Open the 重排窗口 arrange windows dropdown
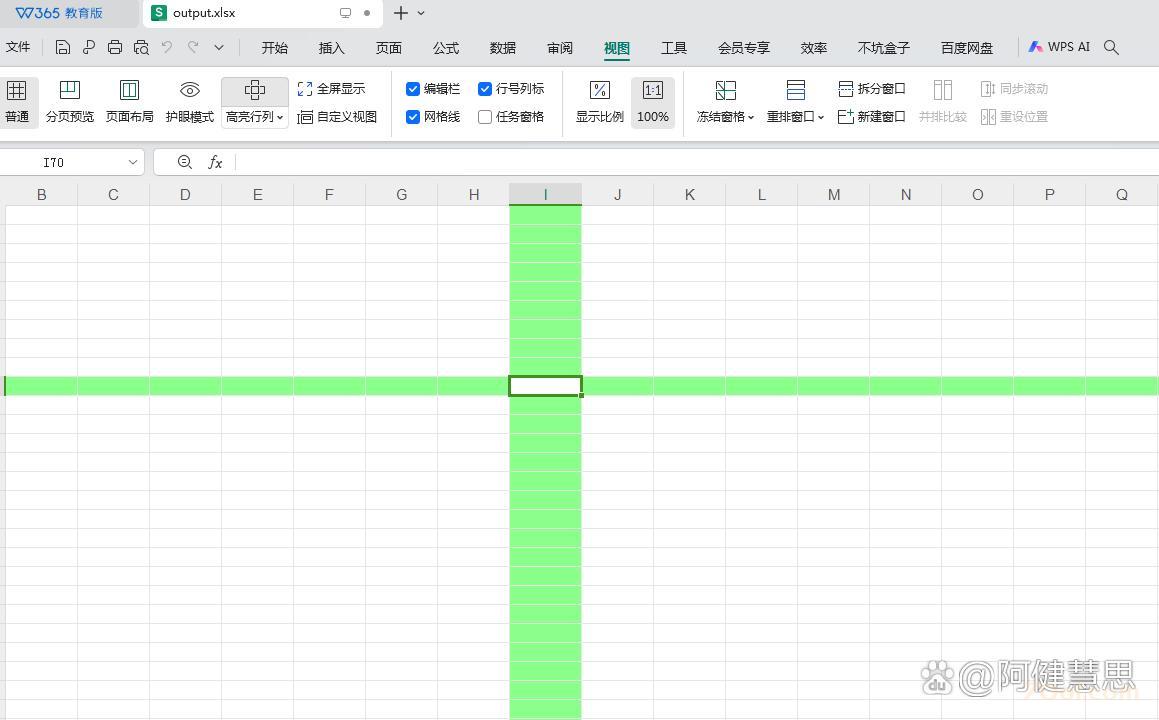Viewport: 1159px width, 720px height. (821, 116)
